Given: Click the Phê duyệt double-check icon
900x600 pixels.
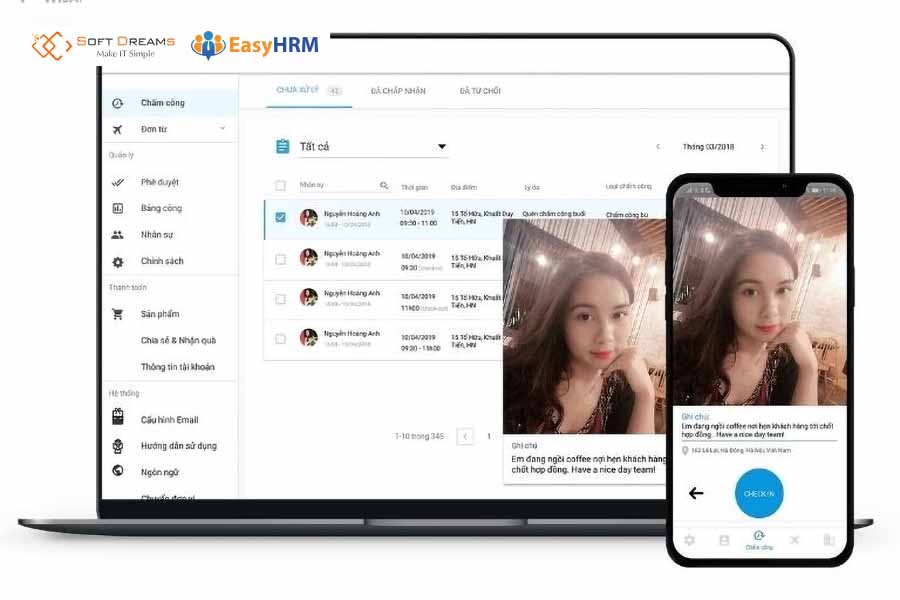Looking at the screenshot, I should pos(118,183).
